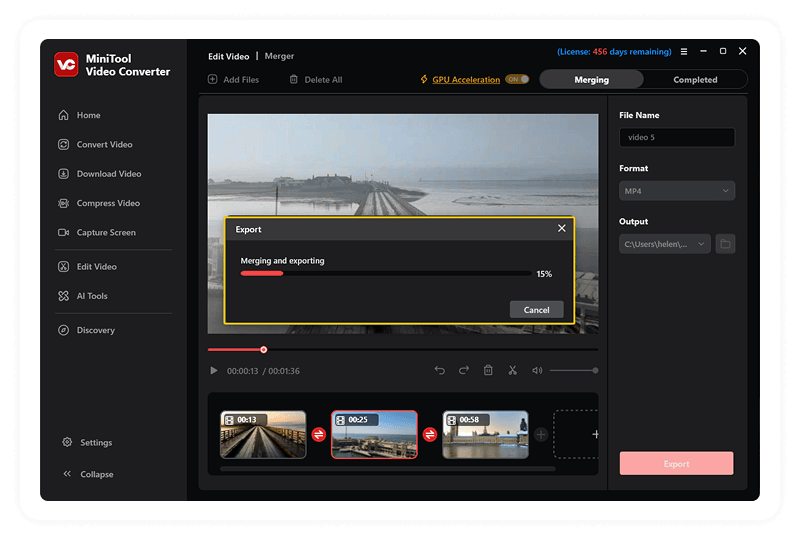The image size is (800, 540).
Task: Select the 00:13 pier clip thumbnail
Action: click(x=263, y=435)
